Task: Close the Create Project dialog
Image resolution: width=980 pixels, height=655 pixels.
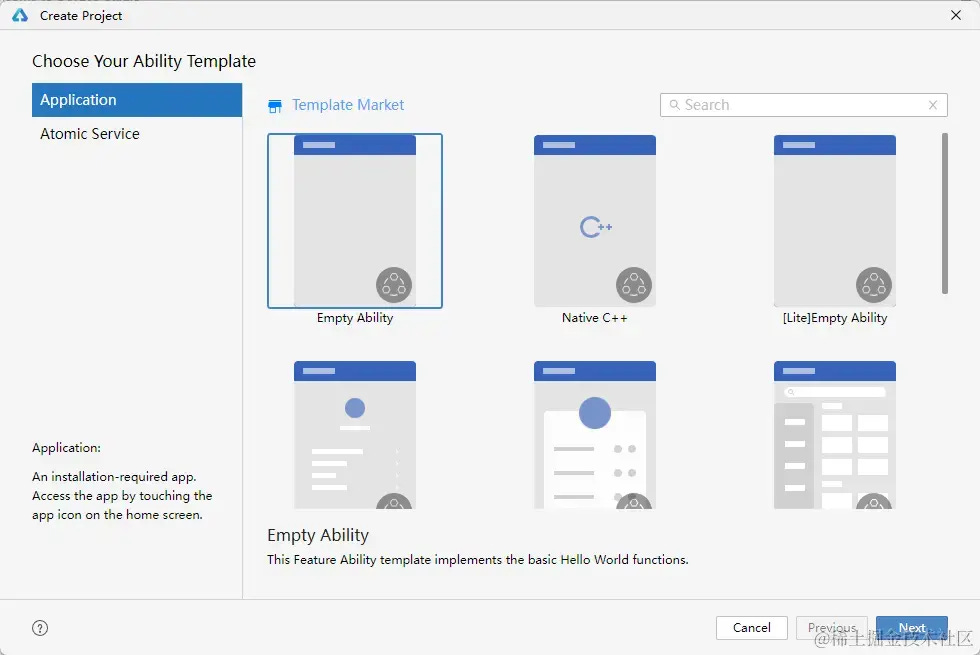Action: click(x=956, y=15)
